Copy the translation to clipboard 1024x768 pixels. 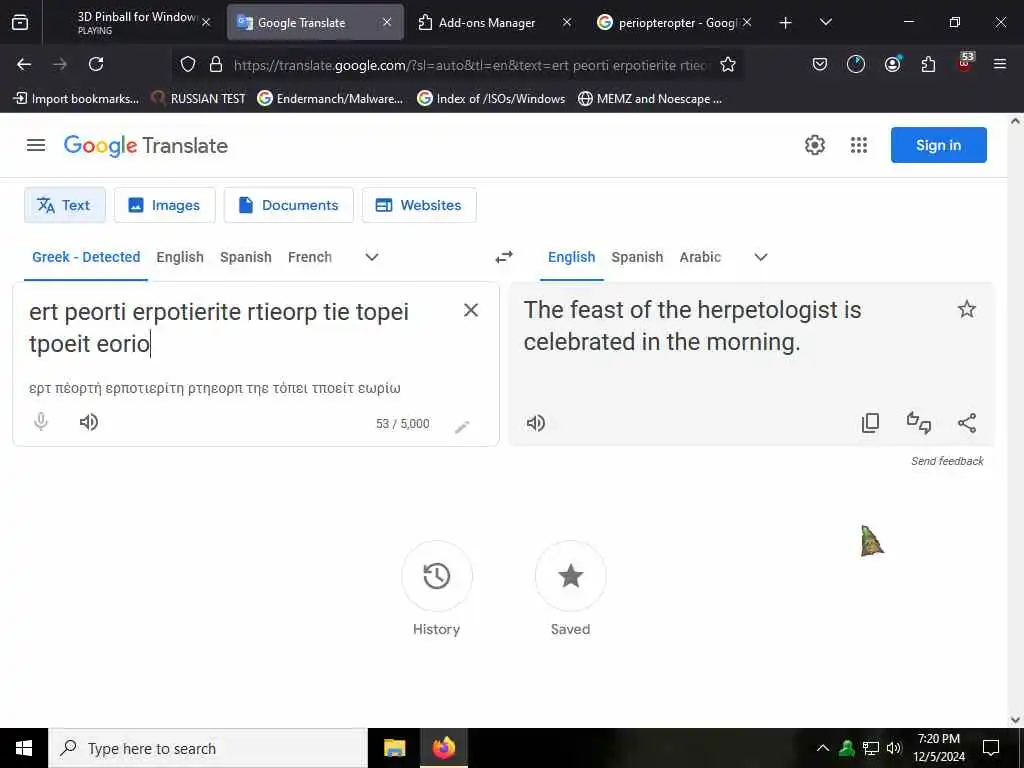pyautogui.click(x=871, y=423)
